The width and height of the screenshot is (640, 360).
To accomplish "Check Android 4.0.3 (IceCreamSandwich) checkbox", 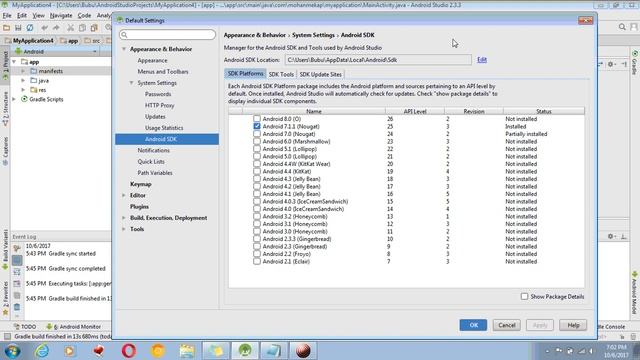I will coord(257,201).
